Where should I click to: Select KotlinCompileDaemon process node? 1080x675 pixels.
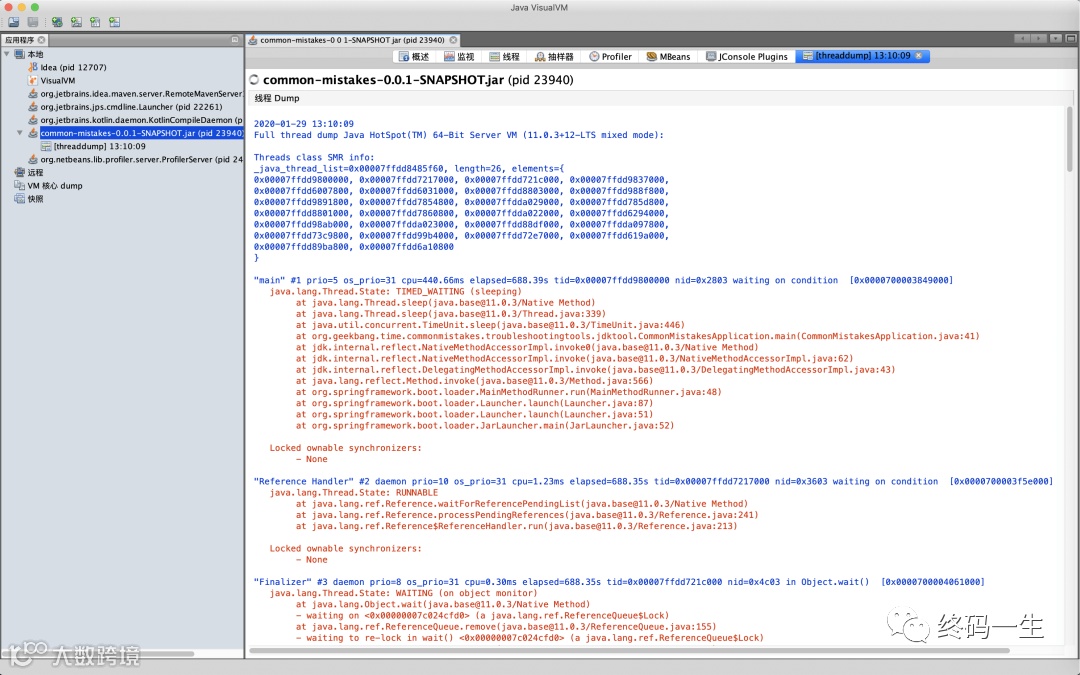[x=141, y=119]
